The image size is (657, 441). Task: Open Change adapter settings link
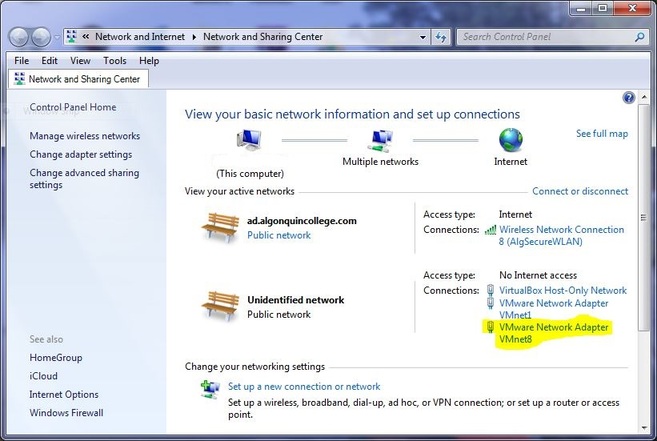tap(81, 155)
